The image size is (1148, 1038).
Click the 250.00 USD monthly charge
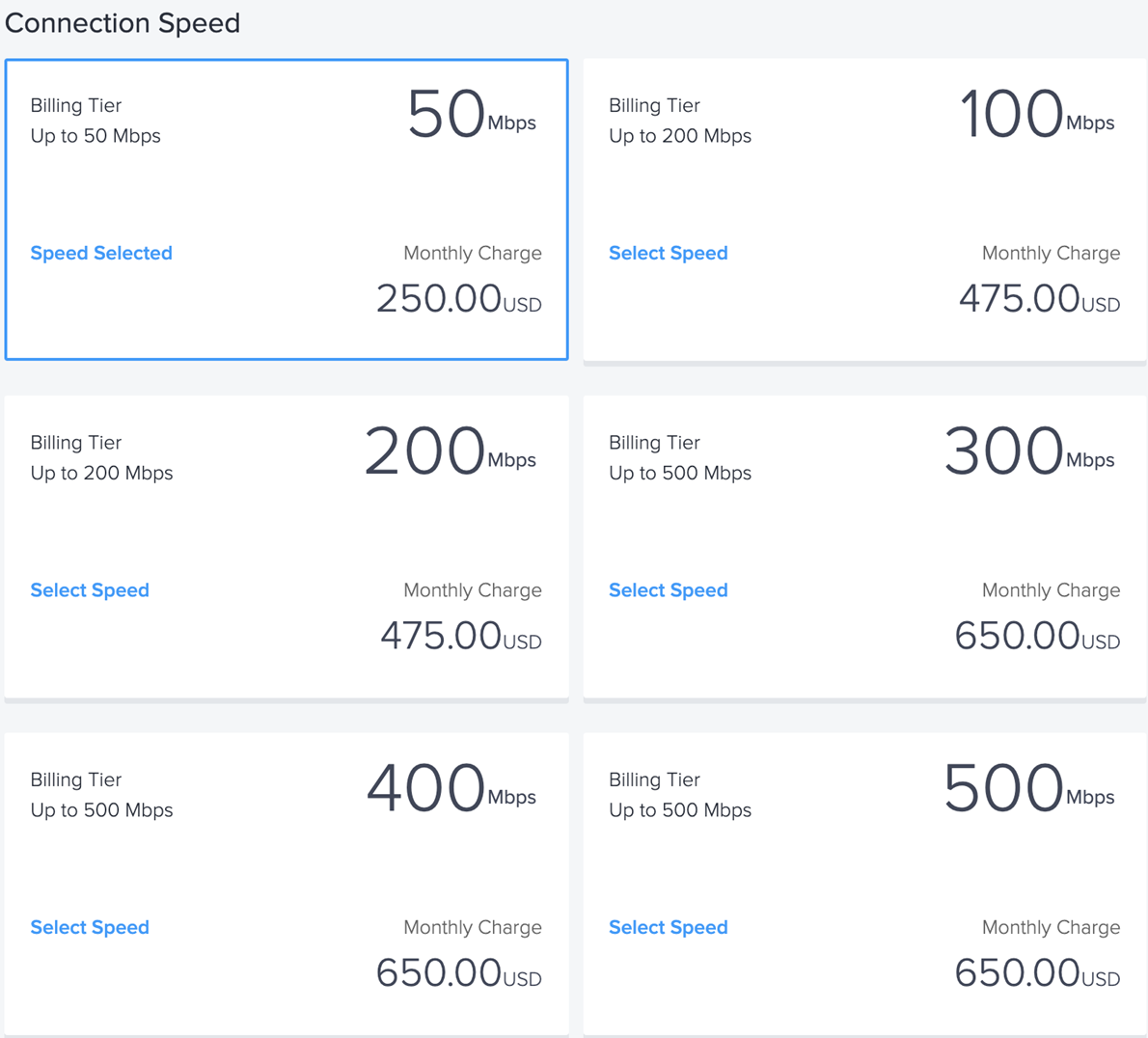(459, 299)
